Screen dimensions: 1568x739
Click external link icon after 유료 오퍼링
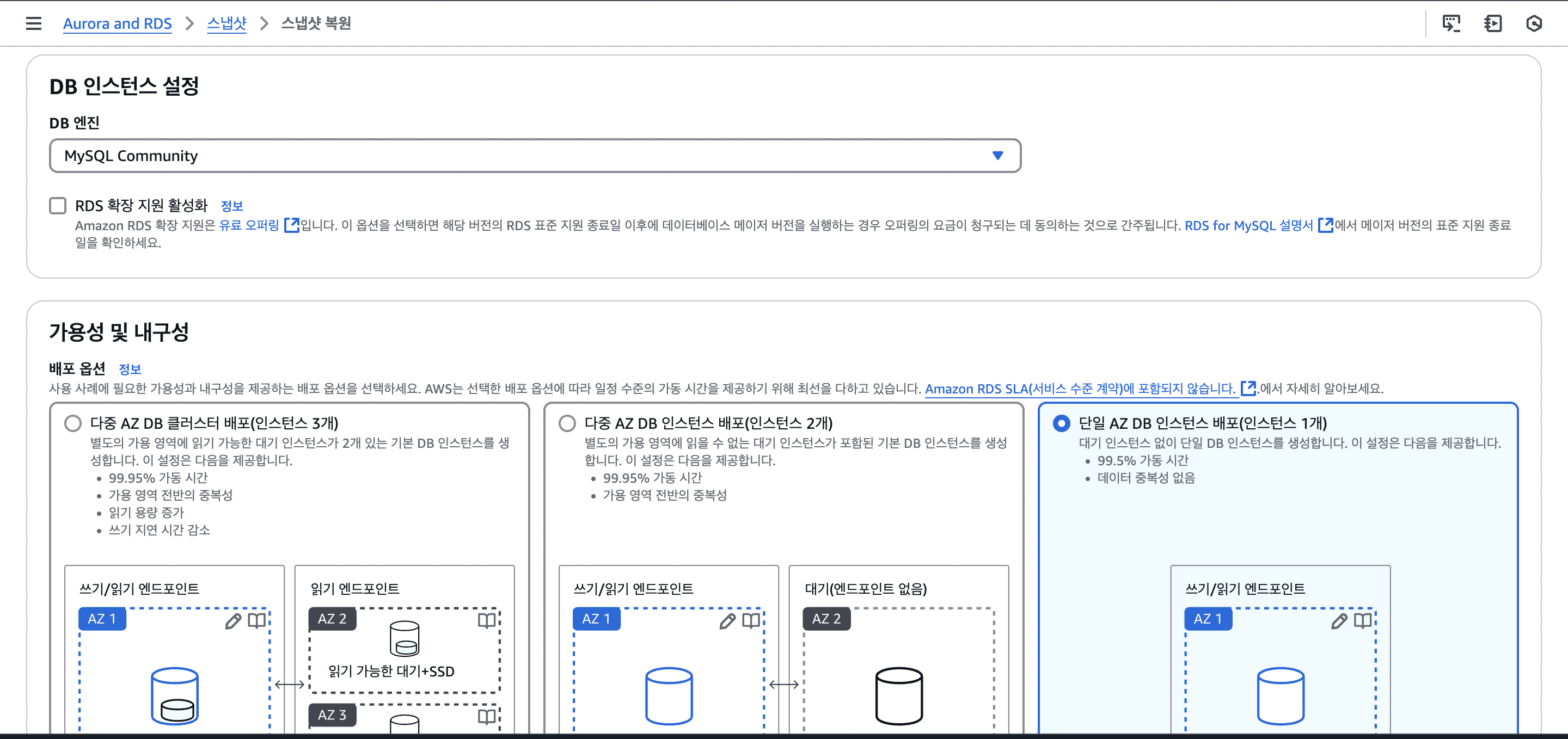pyautogui.click(x=292, y=225)
